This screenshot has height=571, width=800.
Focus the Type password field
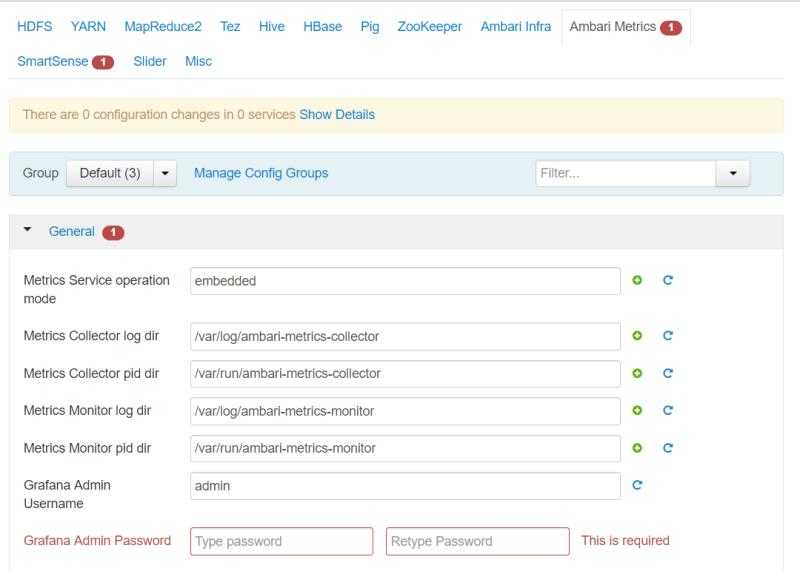click(282, 541)
